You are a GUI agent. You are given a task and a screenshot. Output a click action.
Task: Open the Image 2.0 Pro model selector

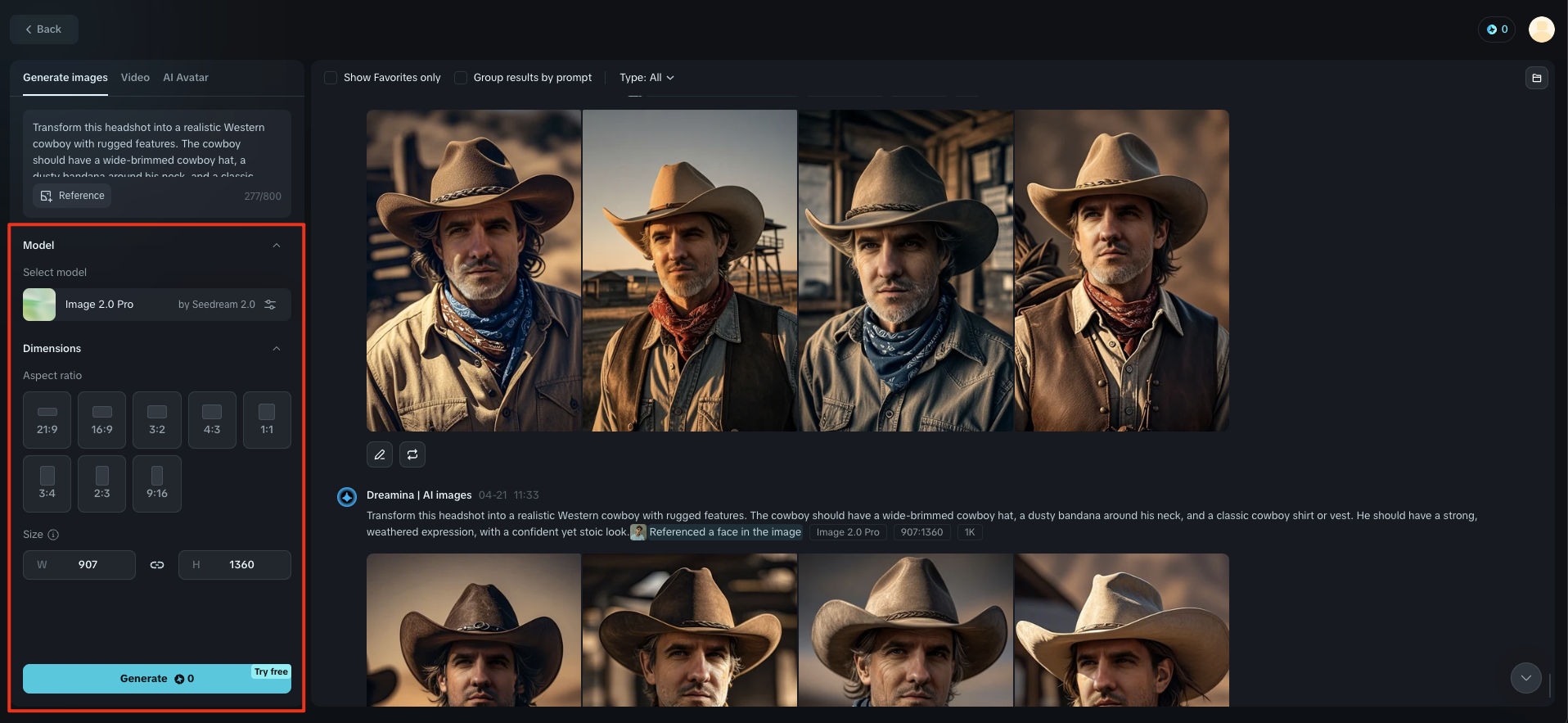coord(157,305)
